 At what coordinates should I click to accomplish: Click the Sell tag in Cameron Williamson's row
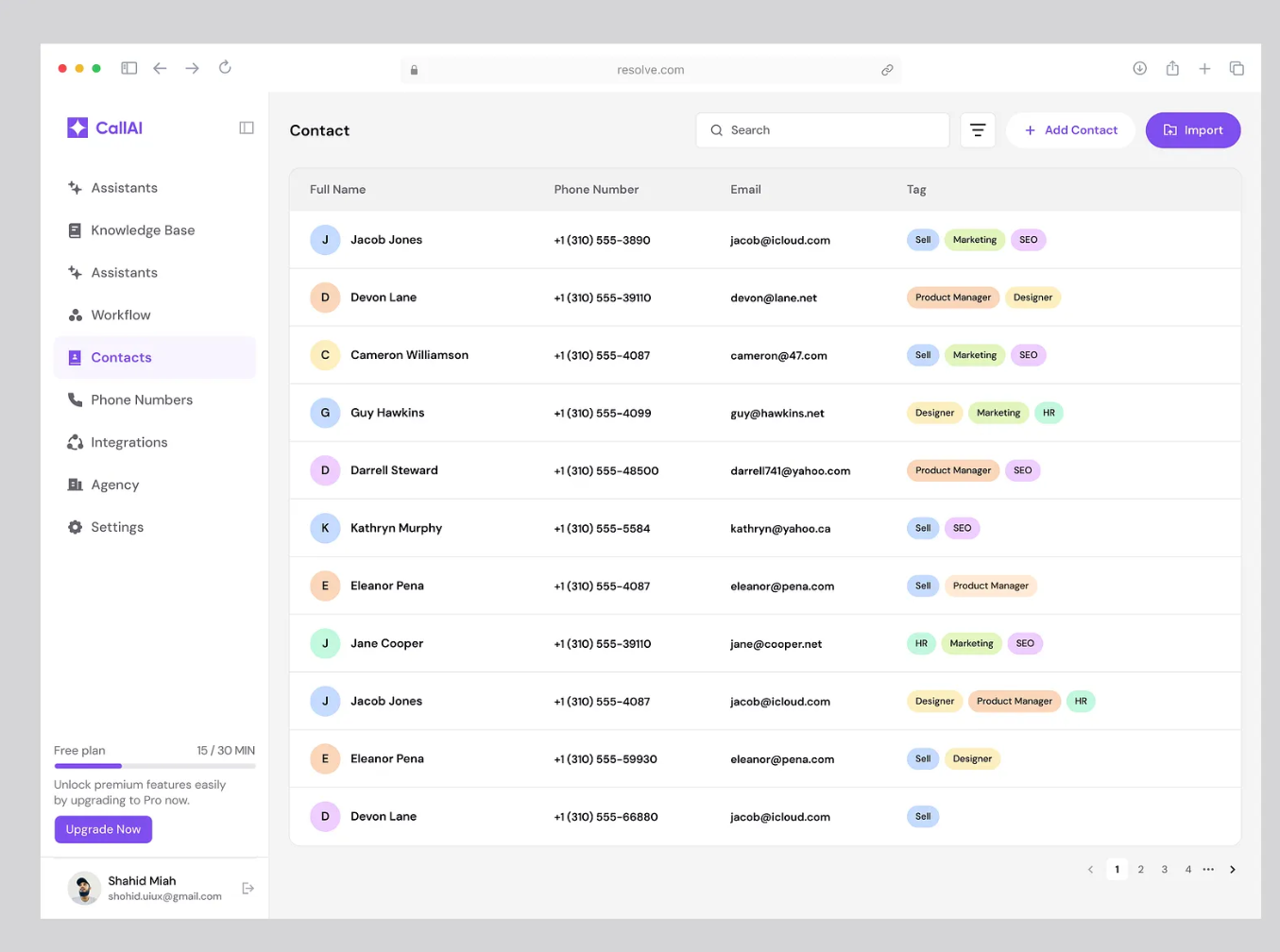click(x=923, y=355)
